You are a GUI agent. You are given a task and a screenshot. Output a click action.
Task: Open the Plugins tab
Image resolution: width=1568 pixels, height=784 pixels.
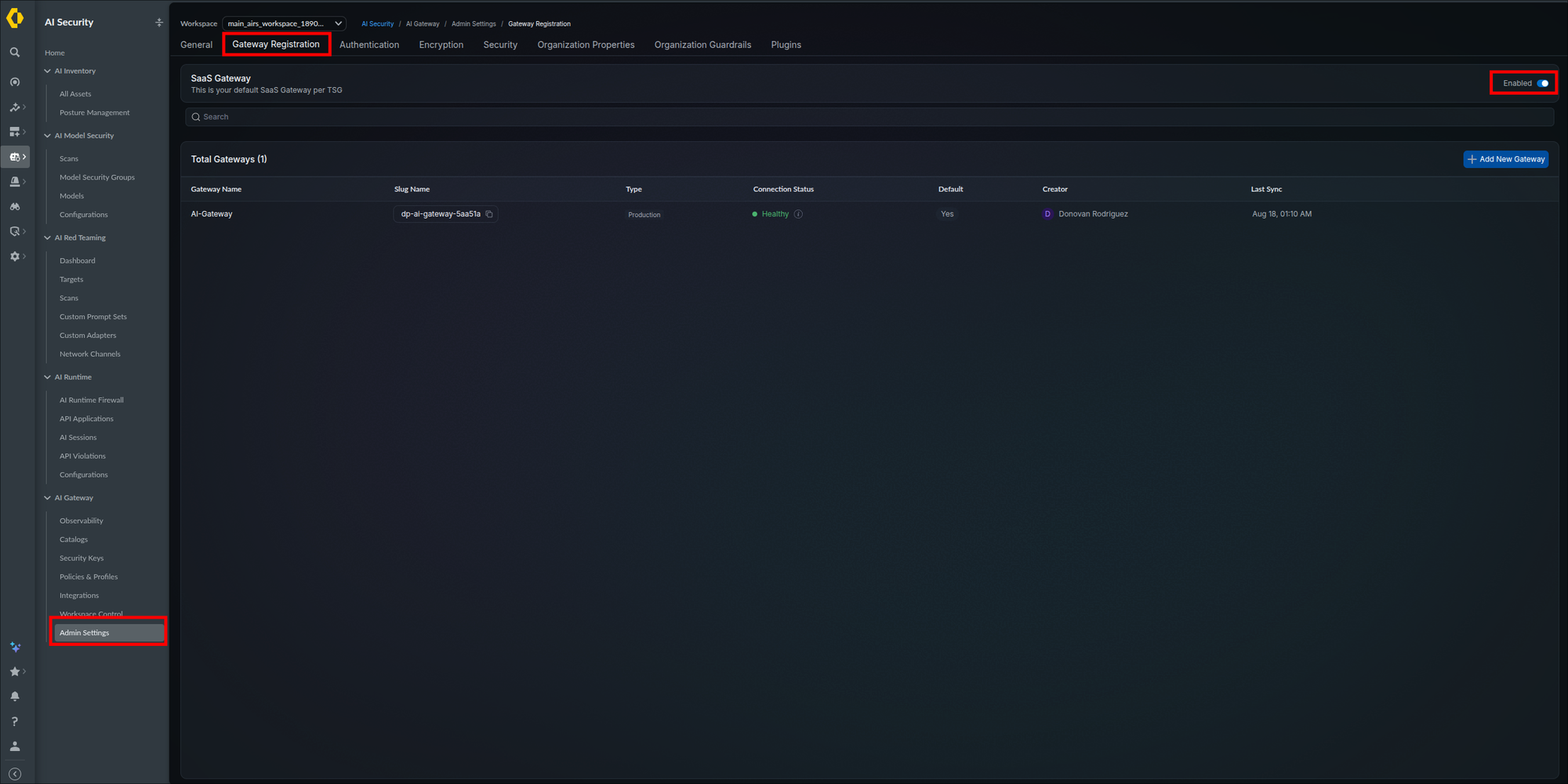[786, 45]
